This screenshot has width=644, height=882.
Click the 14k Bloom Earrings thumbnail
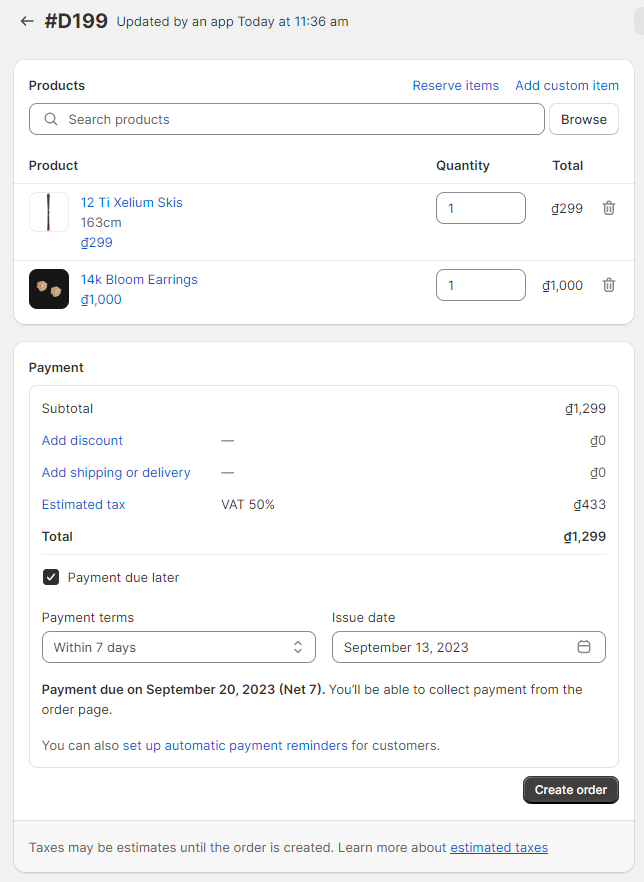coord(49,289)
